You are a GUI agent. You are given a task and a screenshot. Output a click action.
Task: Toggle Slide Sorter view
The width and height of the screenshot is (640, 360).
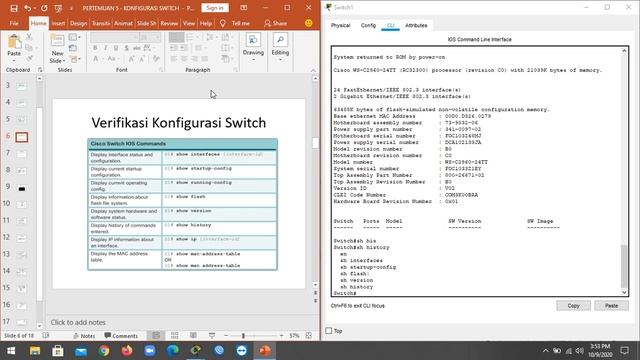[175, 336]
